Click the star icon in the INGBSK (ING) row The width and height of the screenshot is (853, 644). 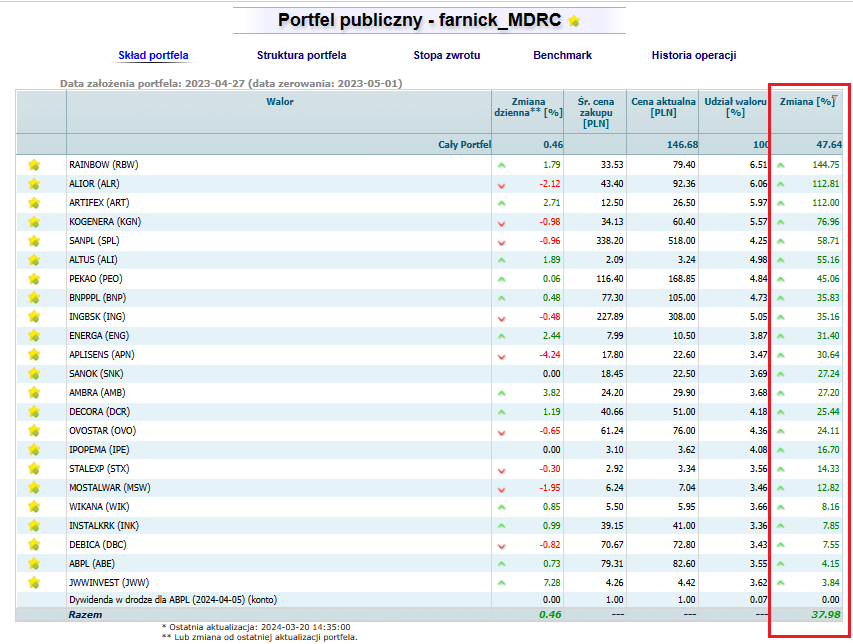point(34,317)
